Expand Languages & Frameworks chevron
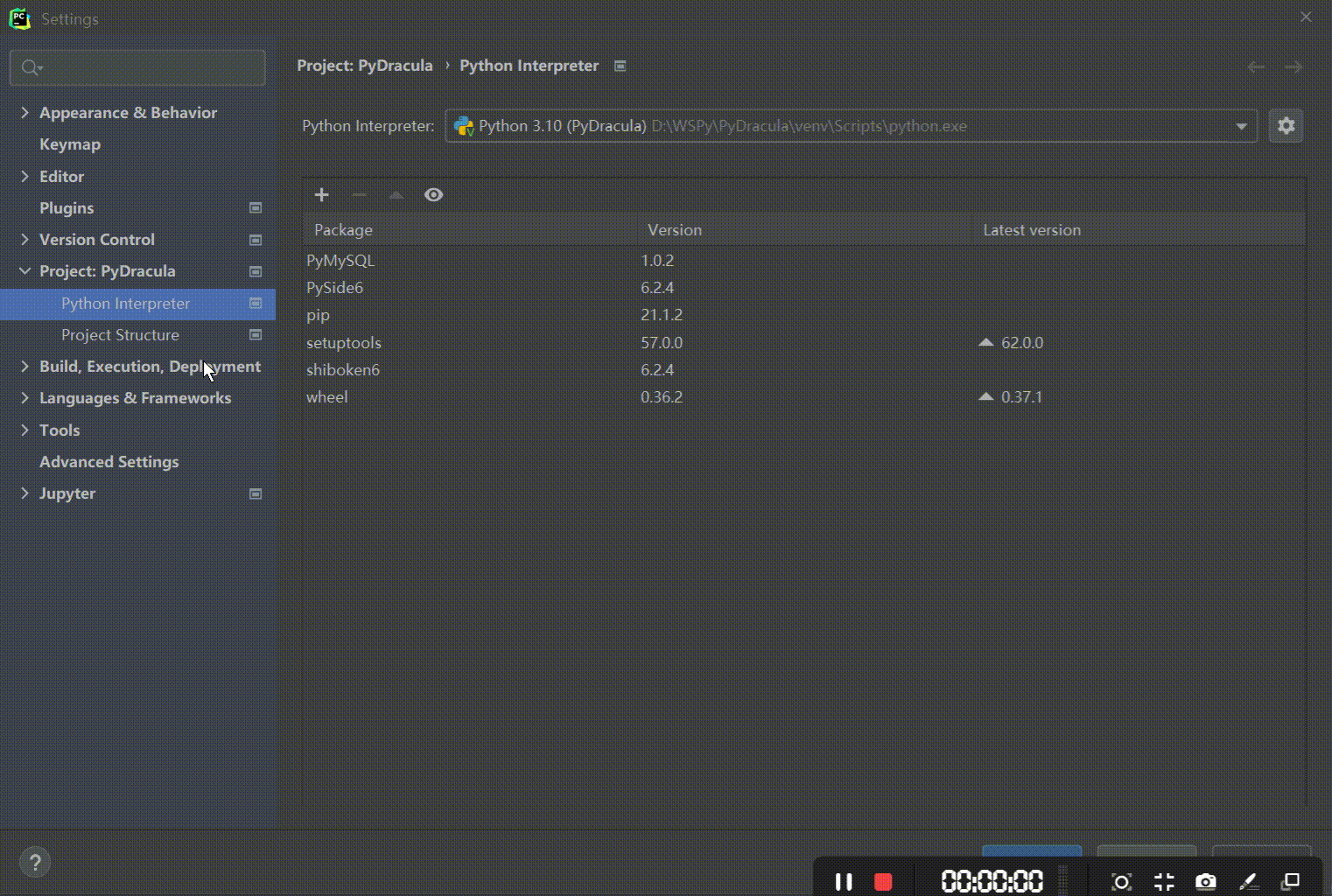The width and height of the screenshot is (1332, 896). click(x=25, y=397)
